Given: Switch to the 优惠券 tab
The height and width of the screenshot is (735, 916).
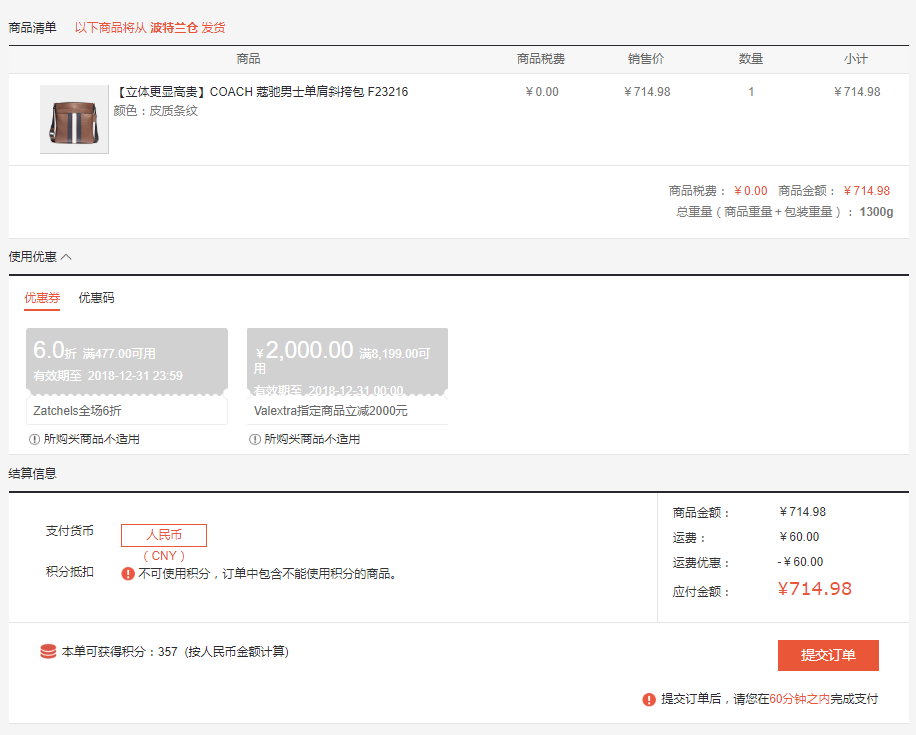Looking at the screenshot, I should pos(42,298).
